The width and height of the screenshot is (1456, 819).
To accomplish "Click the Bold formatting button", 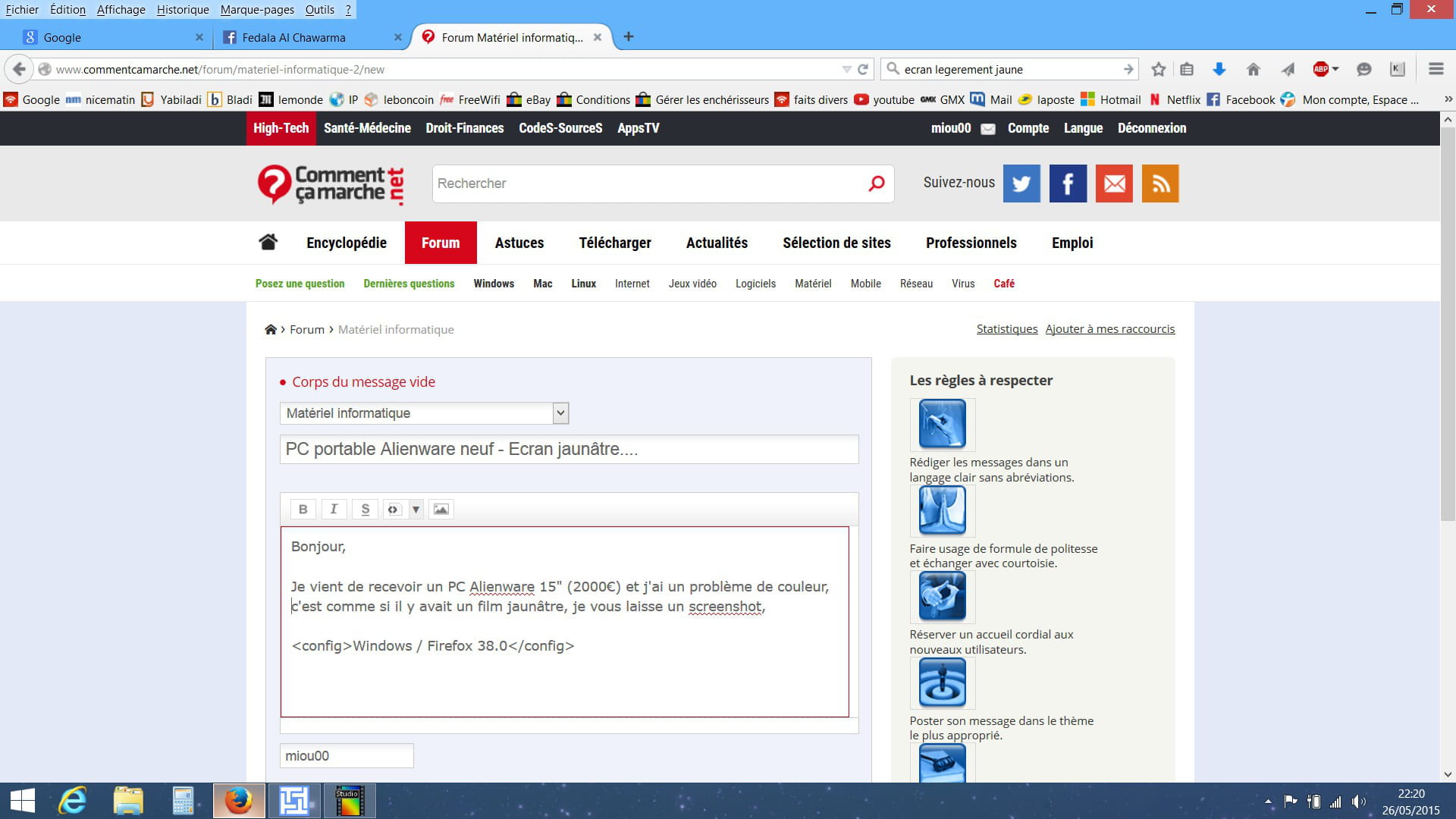I will click(x=303, y=509).
